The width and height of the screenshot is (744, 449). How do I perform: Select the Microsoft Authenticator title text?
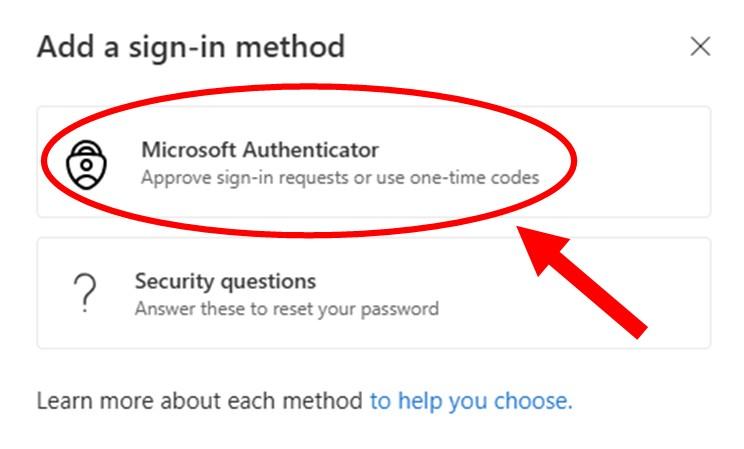260,151
